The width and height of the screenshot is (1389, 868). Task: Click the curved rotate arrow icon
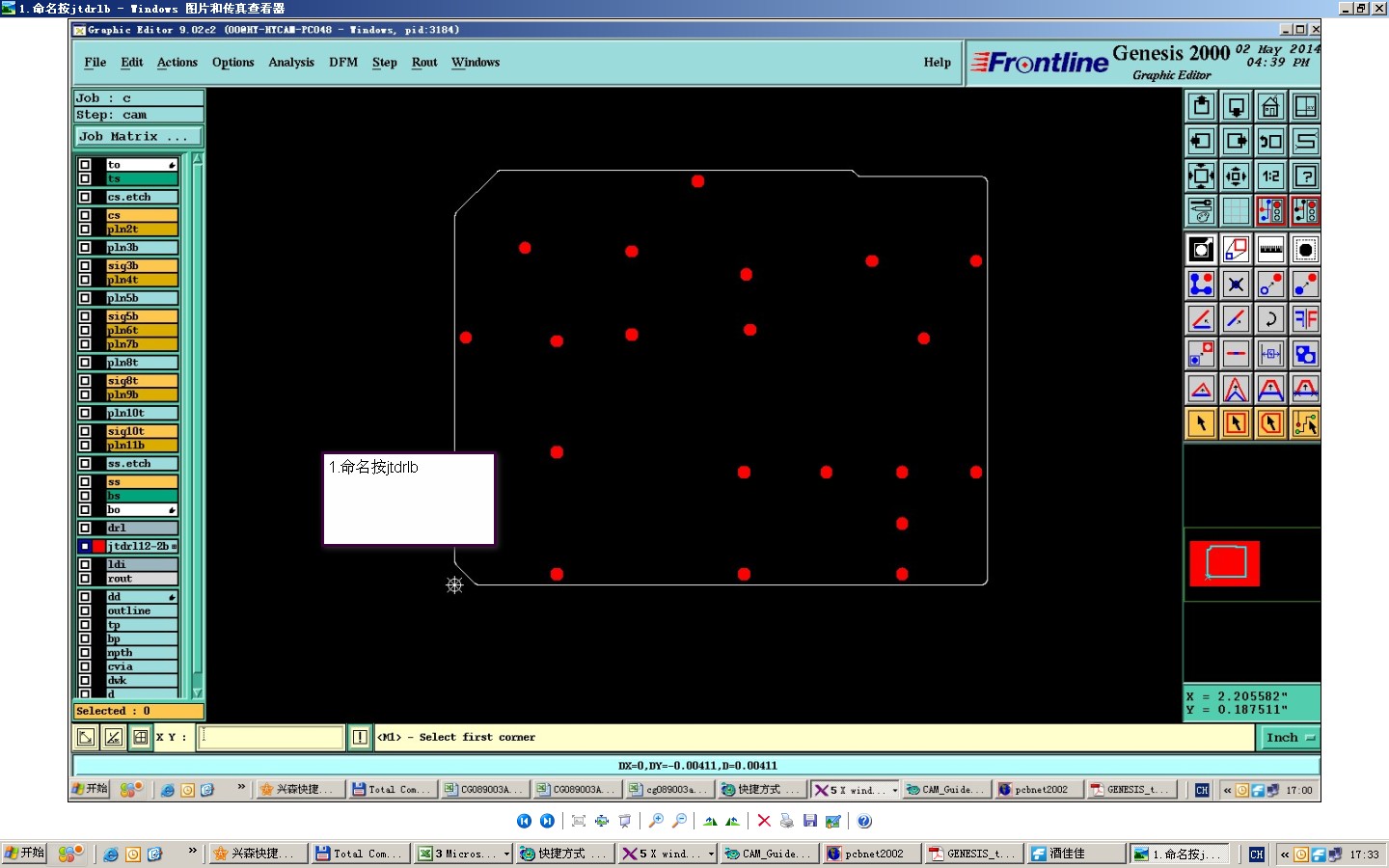pyautogui.click(x=1270, y=319)
